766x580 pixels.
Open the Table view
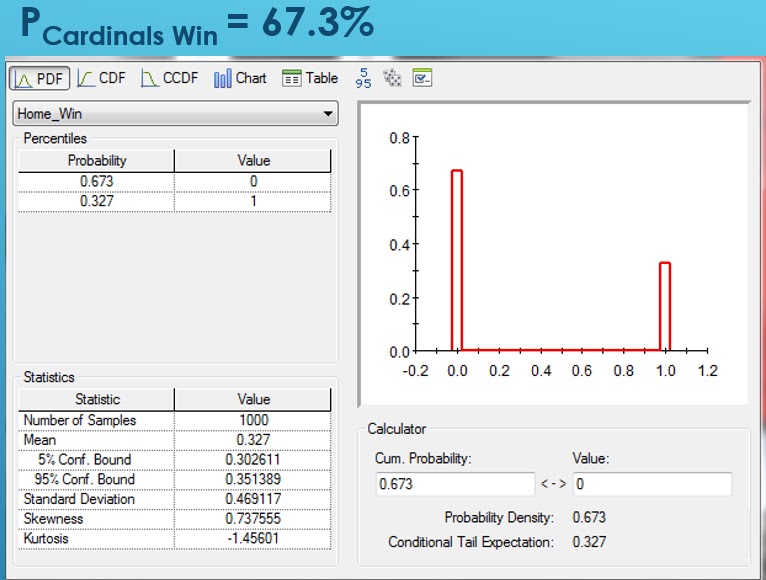point(310,78)
